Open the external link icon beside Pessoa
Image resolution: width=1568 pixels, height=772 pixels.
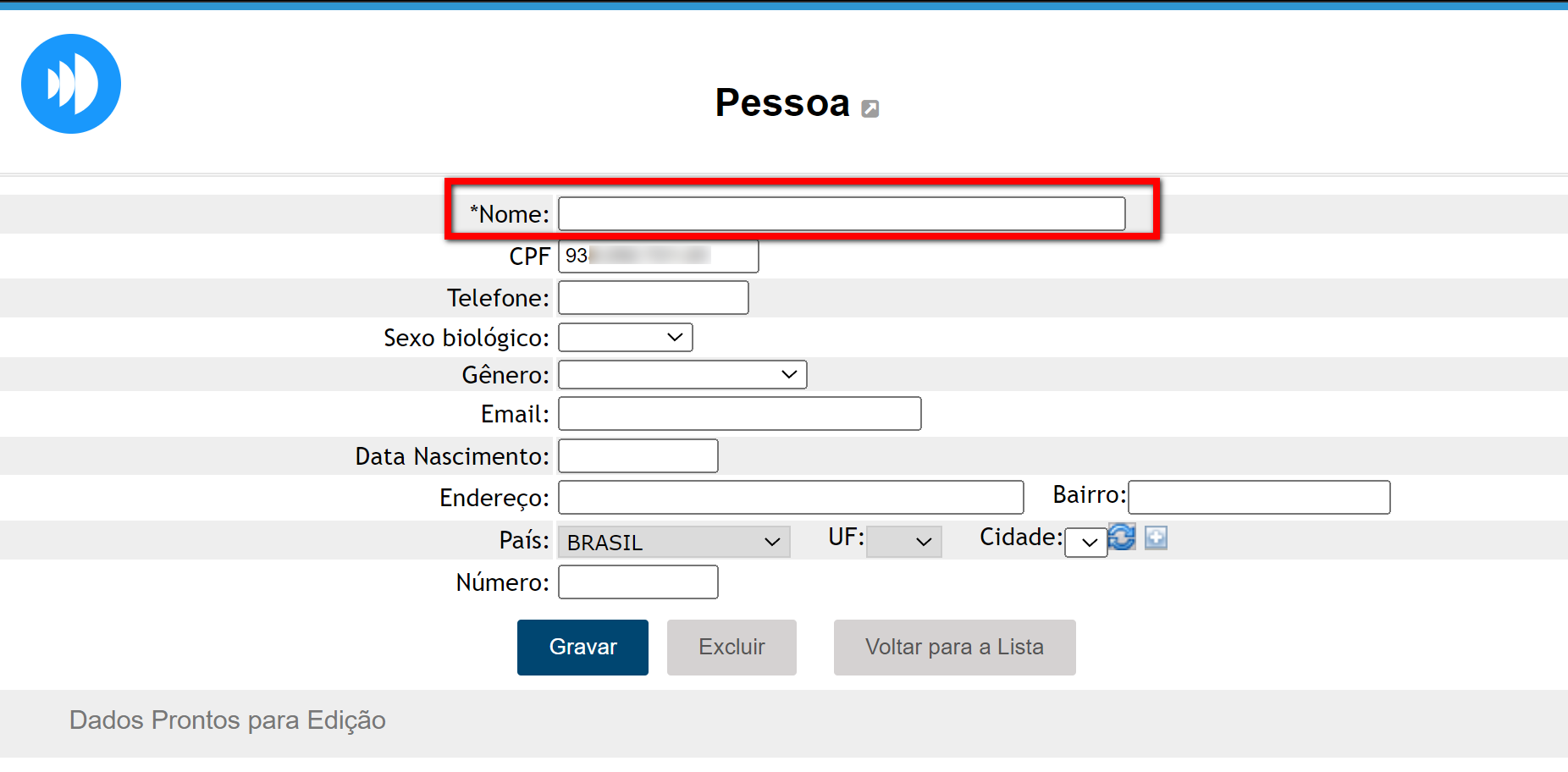coord(870,108)
